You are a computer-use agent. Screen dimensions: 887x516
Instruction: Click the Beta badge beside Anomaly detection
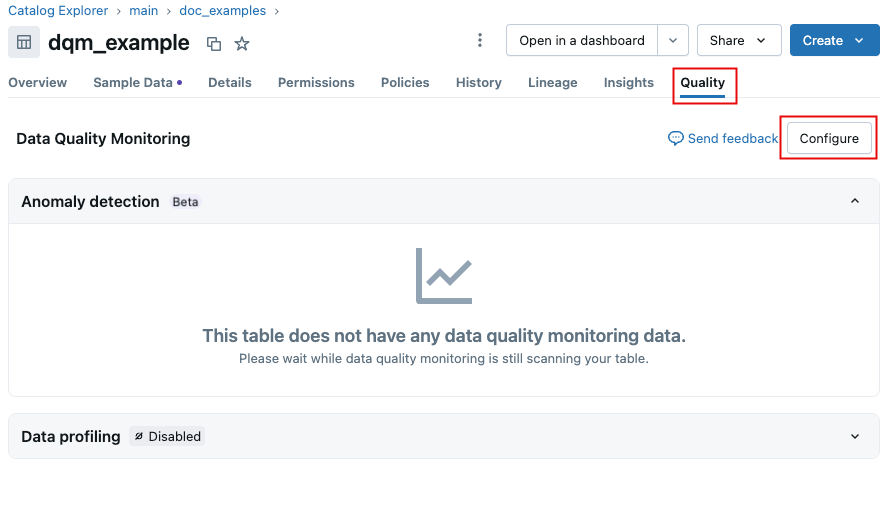[x=185, y=201]
